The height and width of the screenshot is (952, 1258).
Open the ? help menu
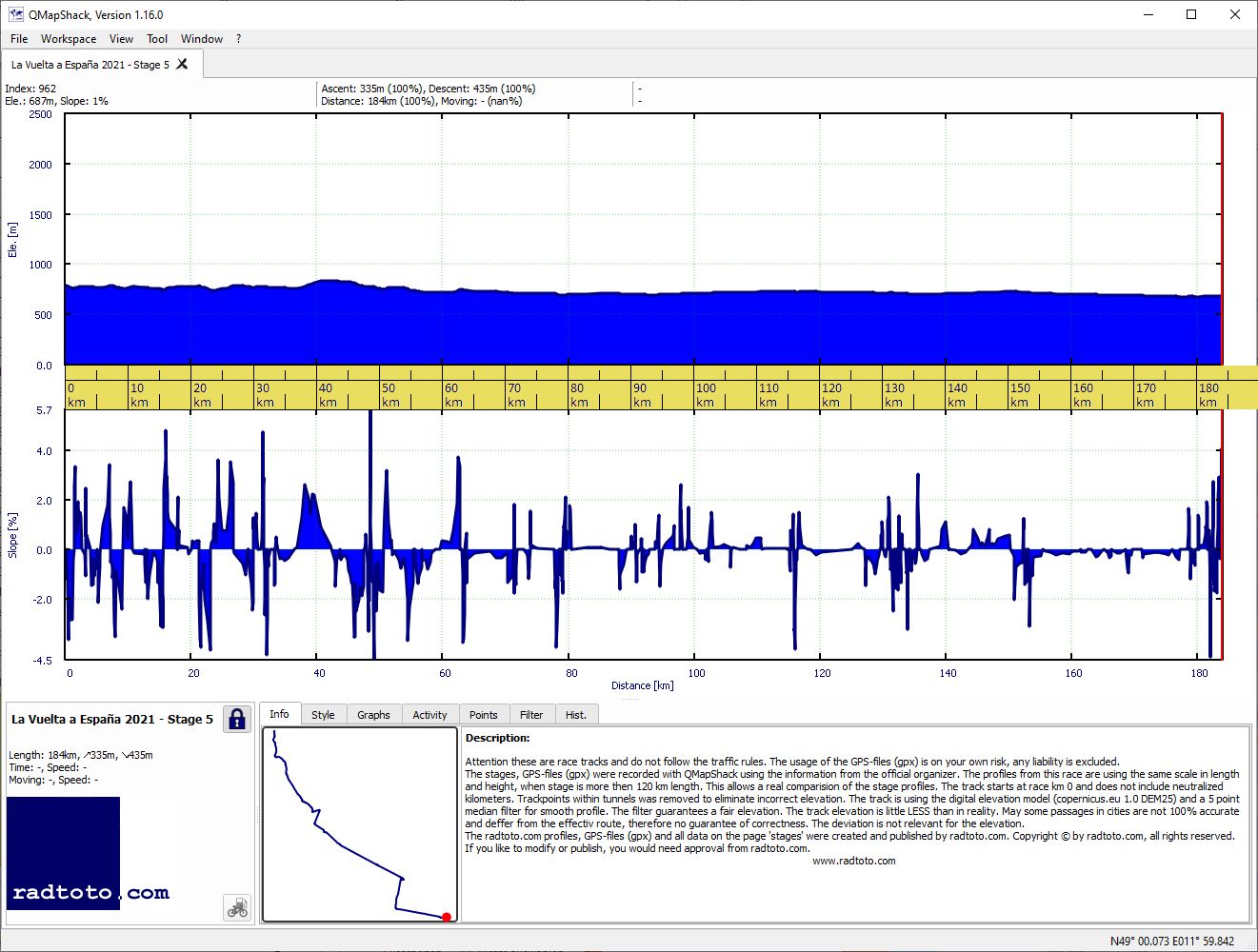(238, 39)
